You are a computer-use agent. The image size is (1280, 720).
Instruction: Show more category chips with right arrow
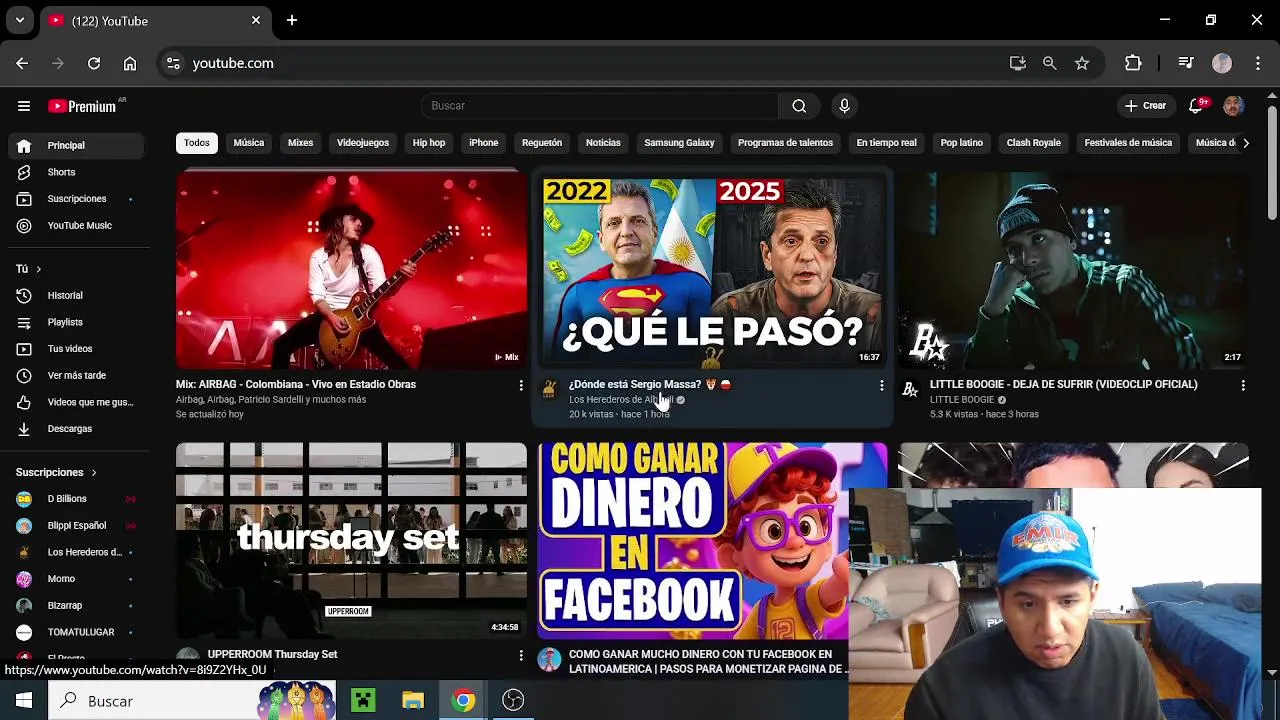(1245, 143)
